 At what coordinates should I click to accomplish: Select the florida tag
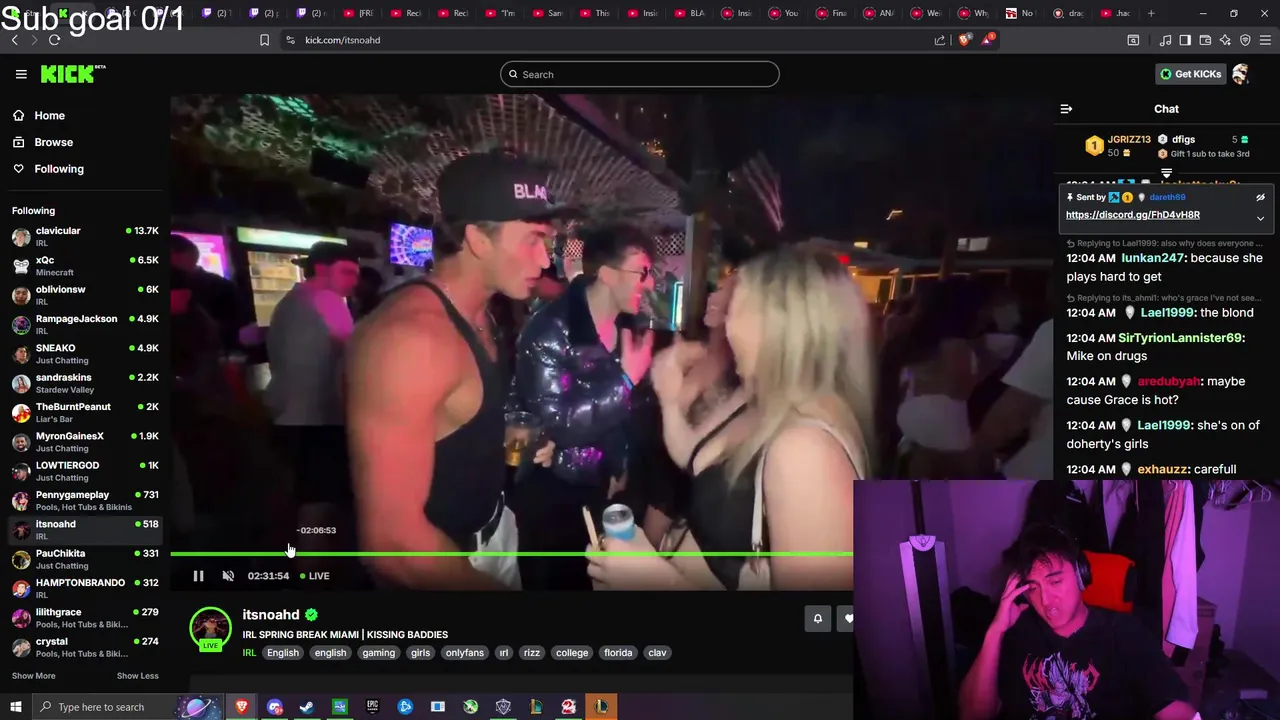pyautogui.click(x=618, y=653)
